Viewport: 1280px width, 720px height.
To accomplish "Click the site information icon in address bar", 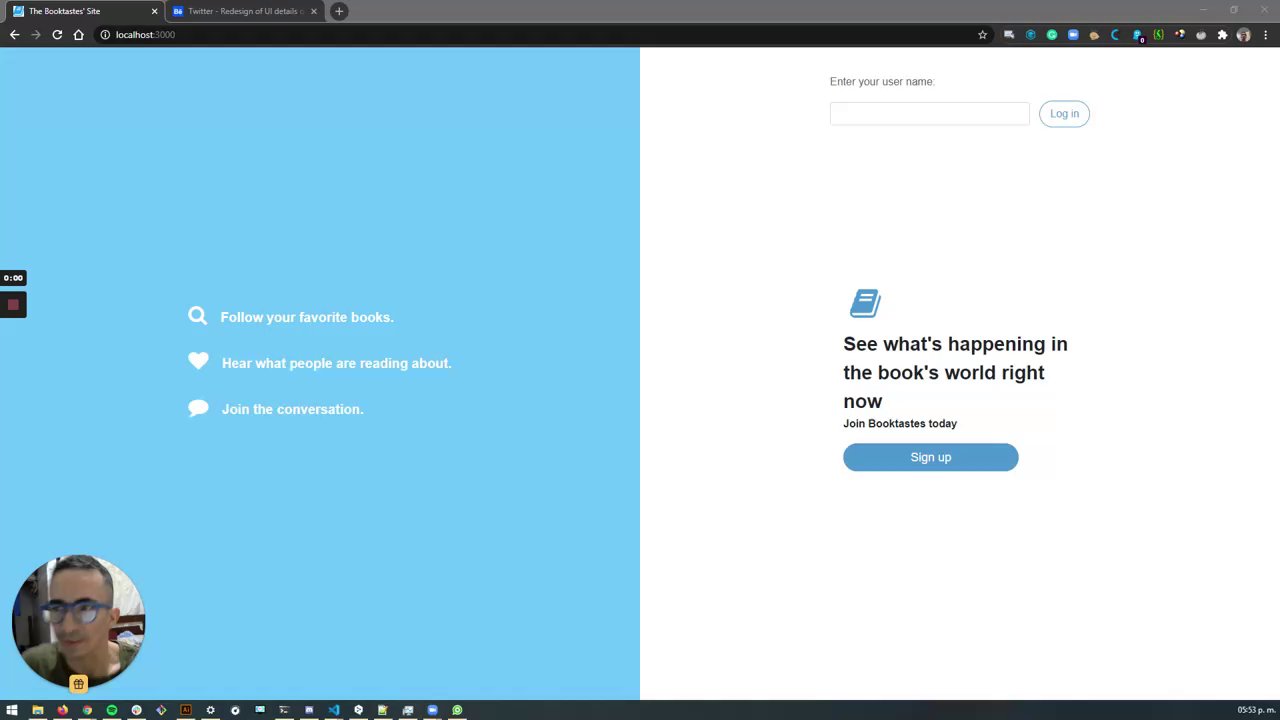I will point(105,34).
